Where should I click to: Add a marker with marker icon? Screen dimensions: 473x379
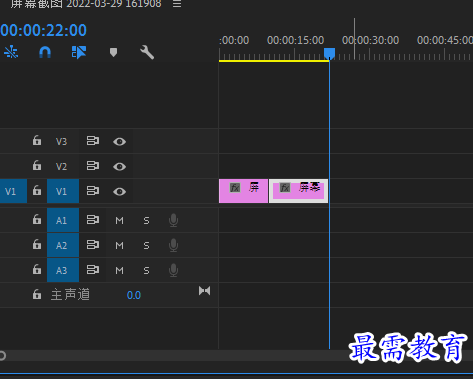click(113, 52)
